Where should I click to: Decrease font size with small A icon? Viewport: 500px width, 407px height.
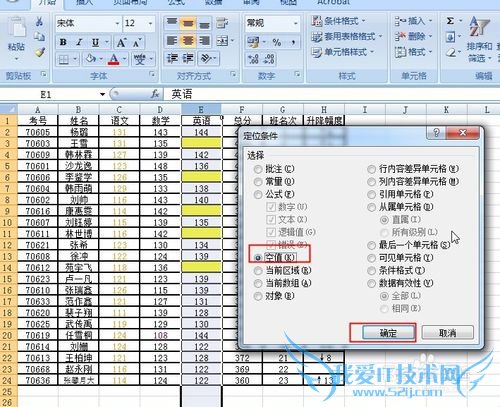click(x=137, y=43)
